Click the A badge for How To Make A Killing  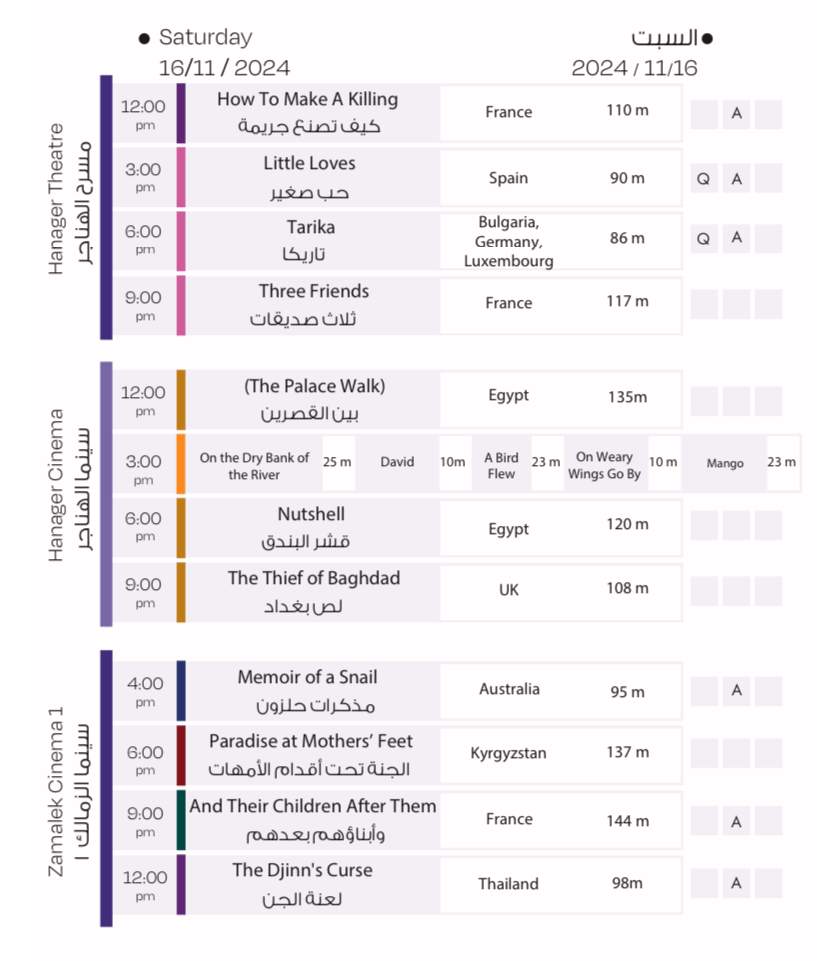point(737,114)
